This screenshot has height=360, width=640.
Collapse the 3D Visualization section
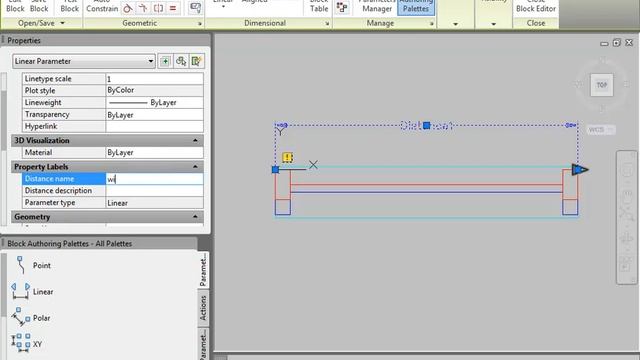195,140
